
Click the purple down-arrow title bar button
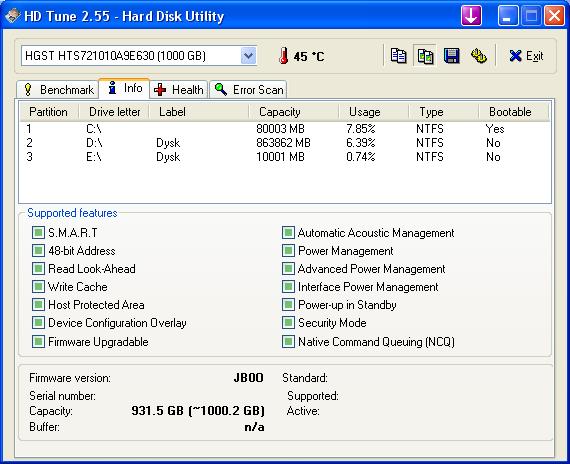coord(471,16)
